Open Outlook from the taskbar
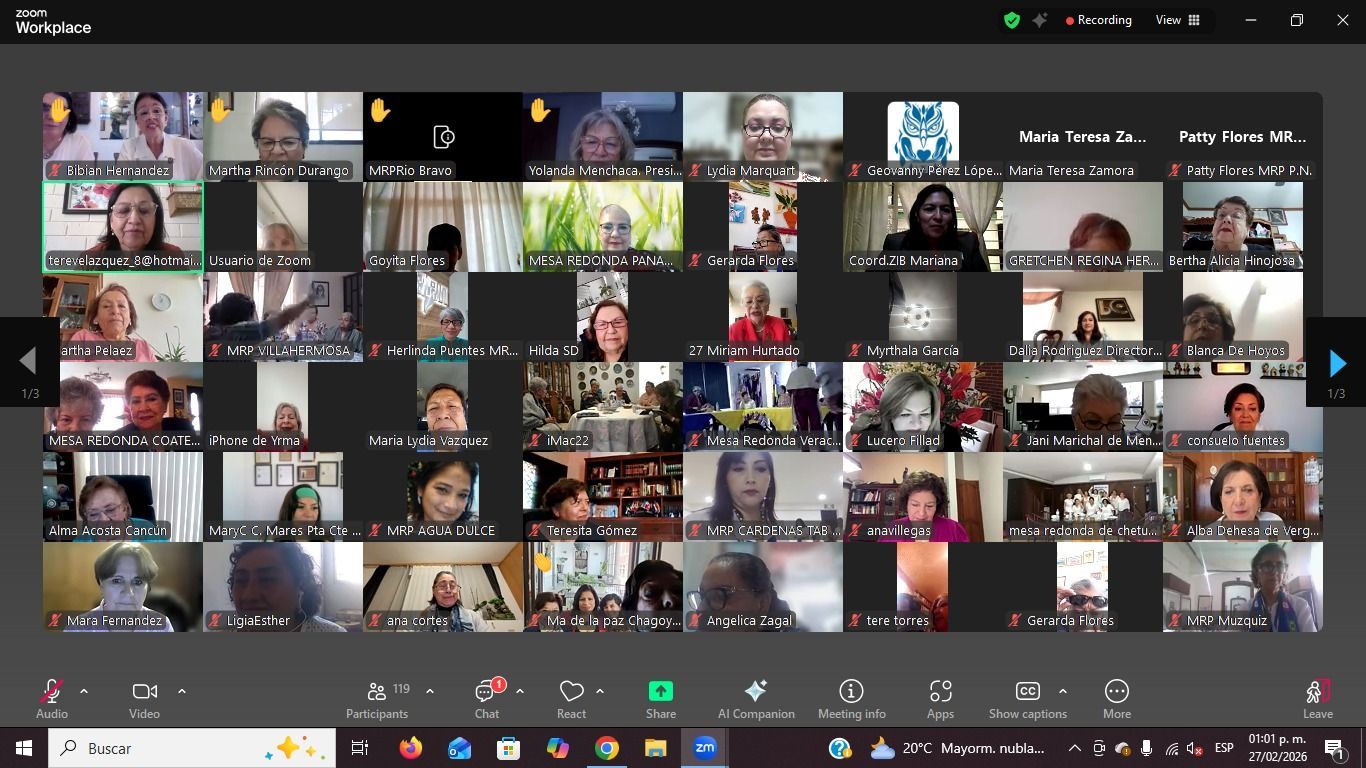1366x768 pixels. [459, 748]
